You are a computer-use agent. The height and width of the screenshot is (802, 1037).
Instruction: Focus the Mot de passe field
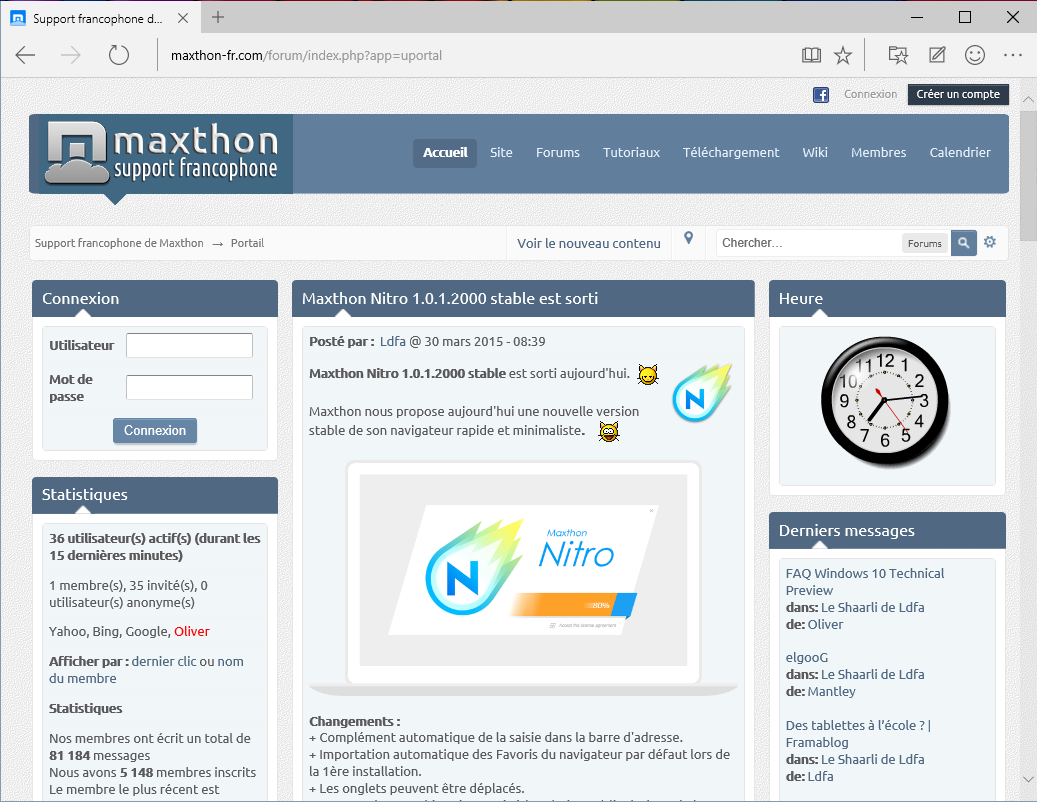pos(189,387)
